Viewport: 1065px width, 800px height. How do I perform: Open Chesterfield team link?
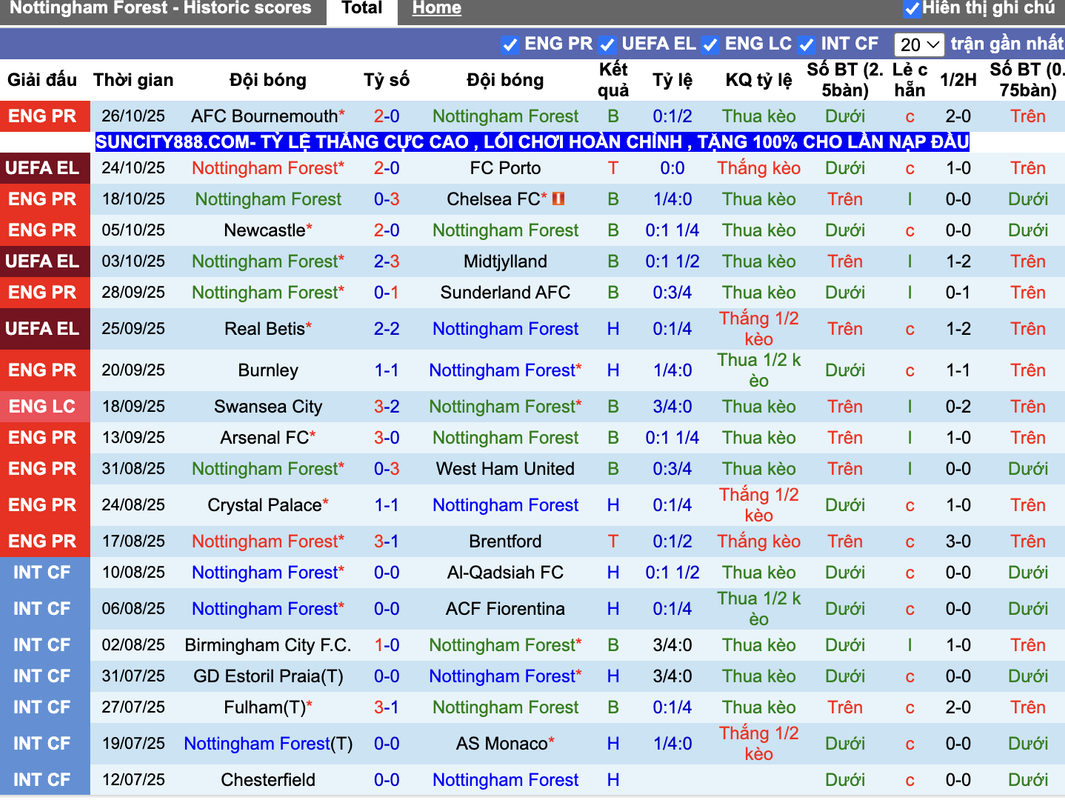click(268, 780)
